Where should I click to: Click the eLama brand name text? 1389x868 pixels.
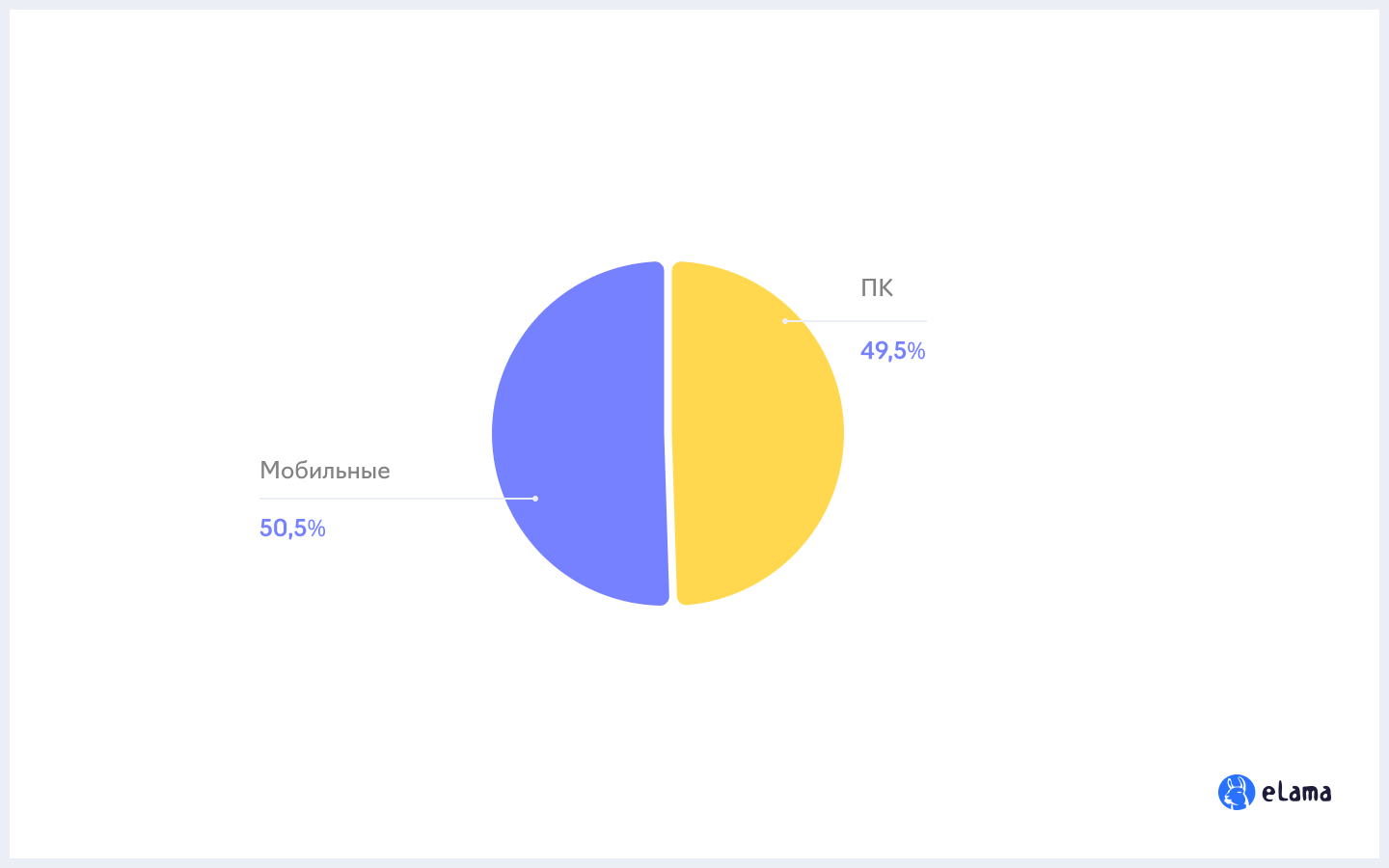pyautogui.click(x=1296, y=793)
